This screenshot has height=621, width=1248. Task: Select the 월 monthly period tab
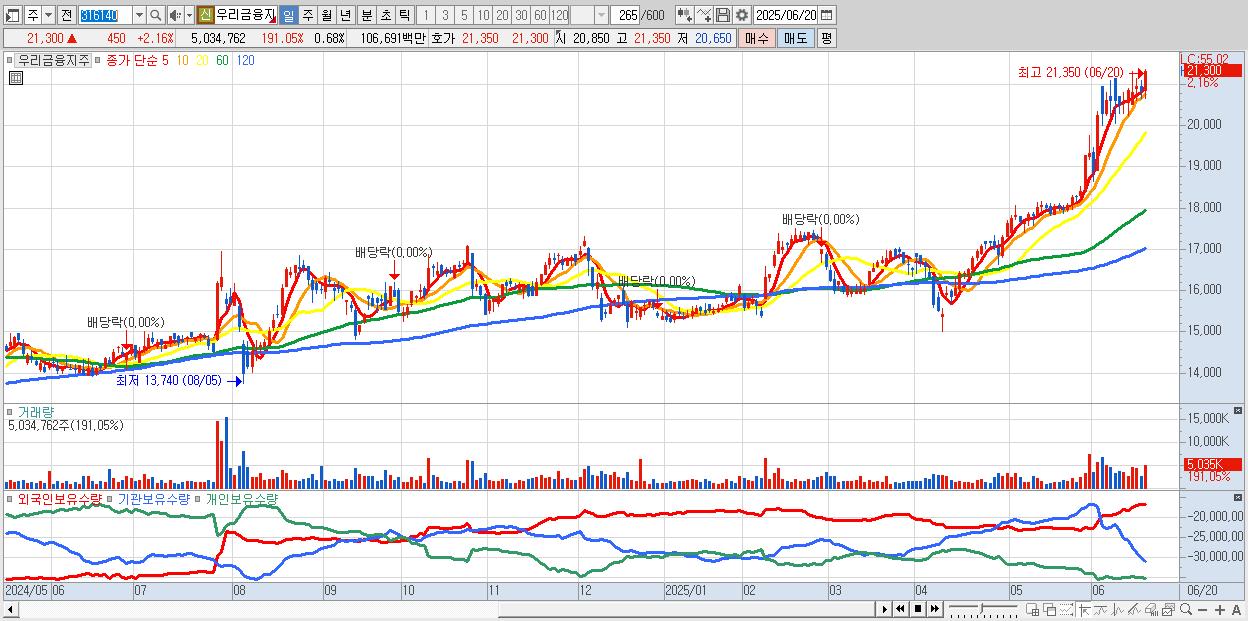tap(326, 15)
